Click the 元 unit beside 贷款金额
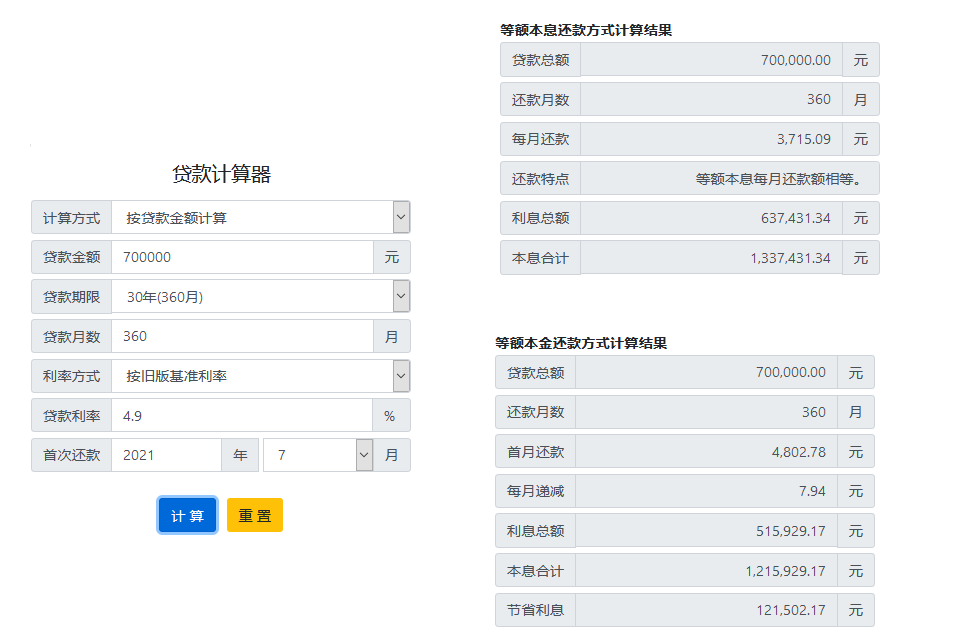 392,257
